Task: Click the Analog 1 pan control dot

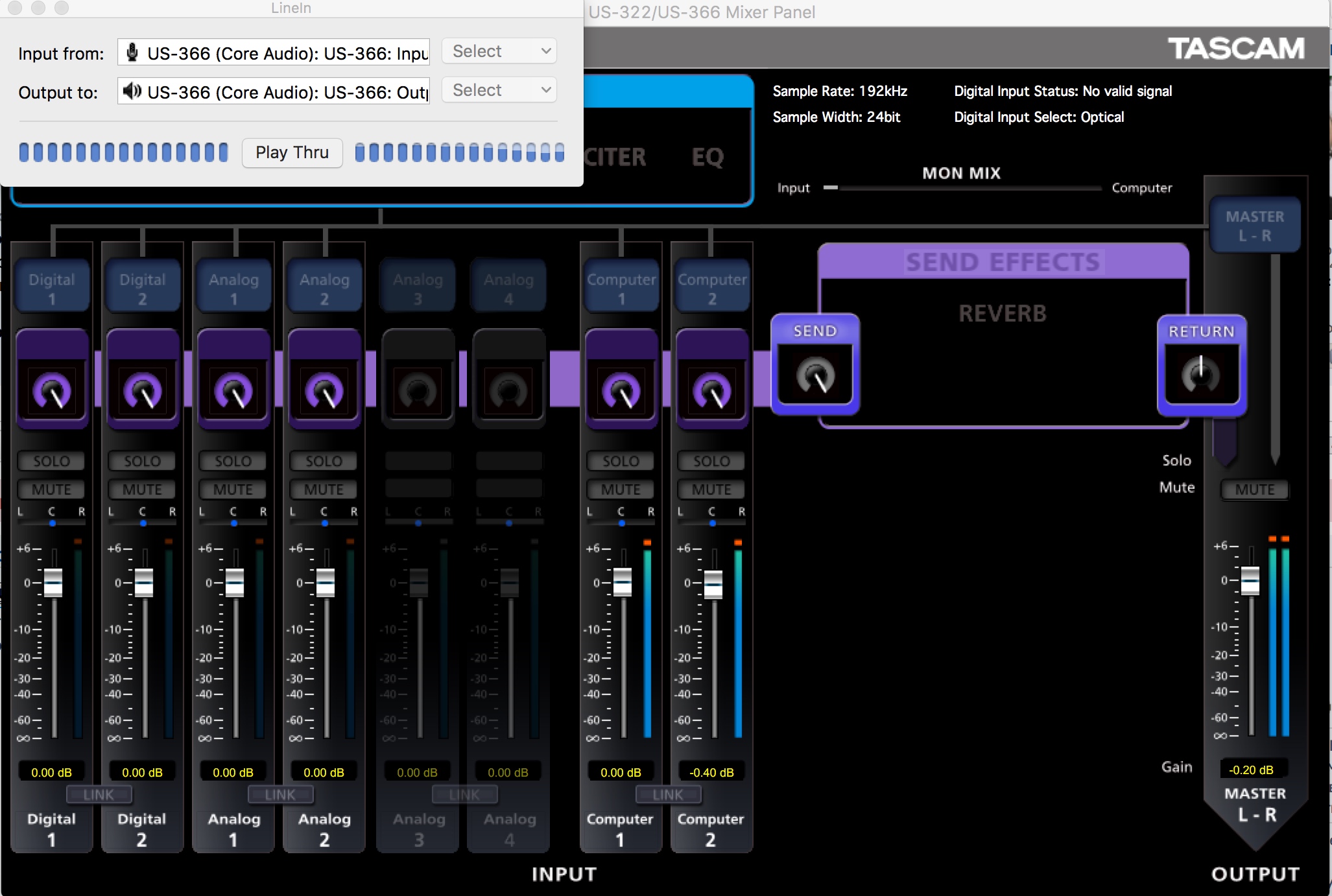Action: (x=234, y=523)
